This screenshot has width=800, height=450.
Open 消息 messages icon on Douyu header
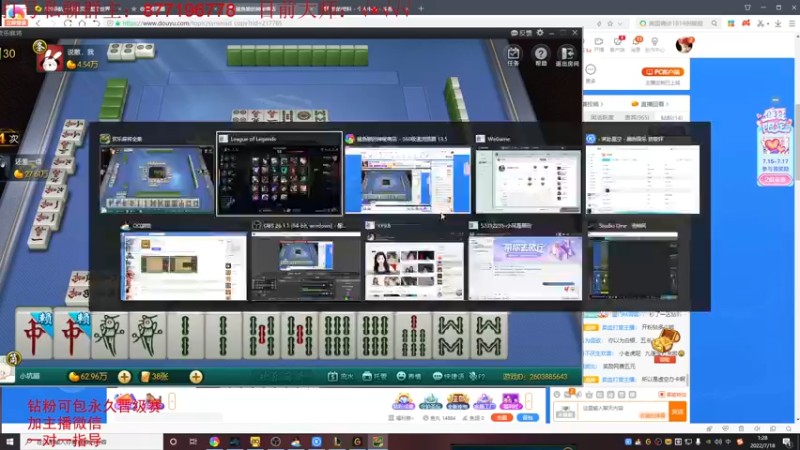[636, 44]
